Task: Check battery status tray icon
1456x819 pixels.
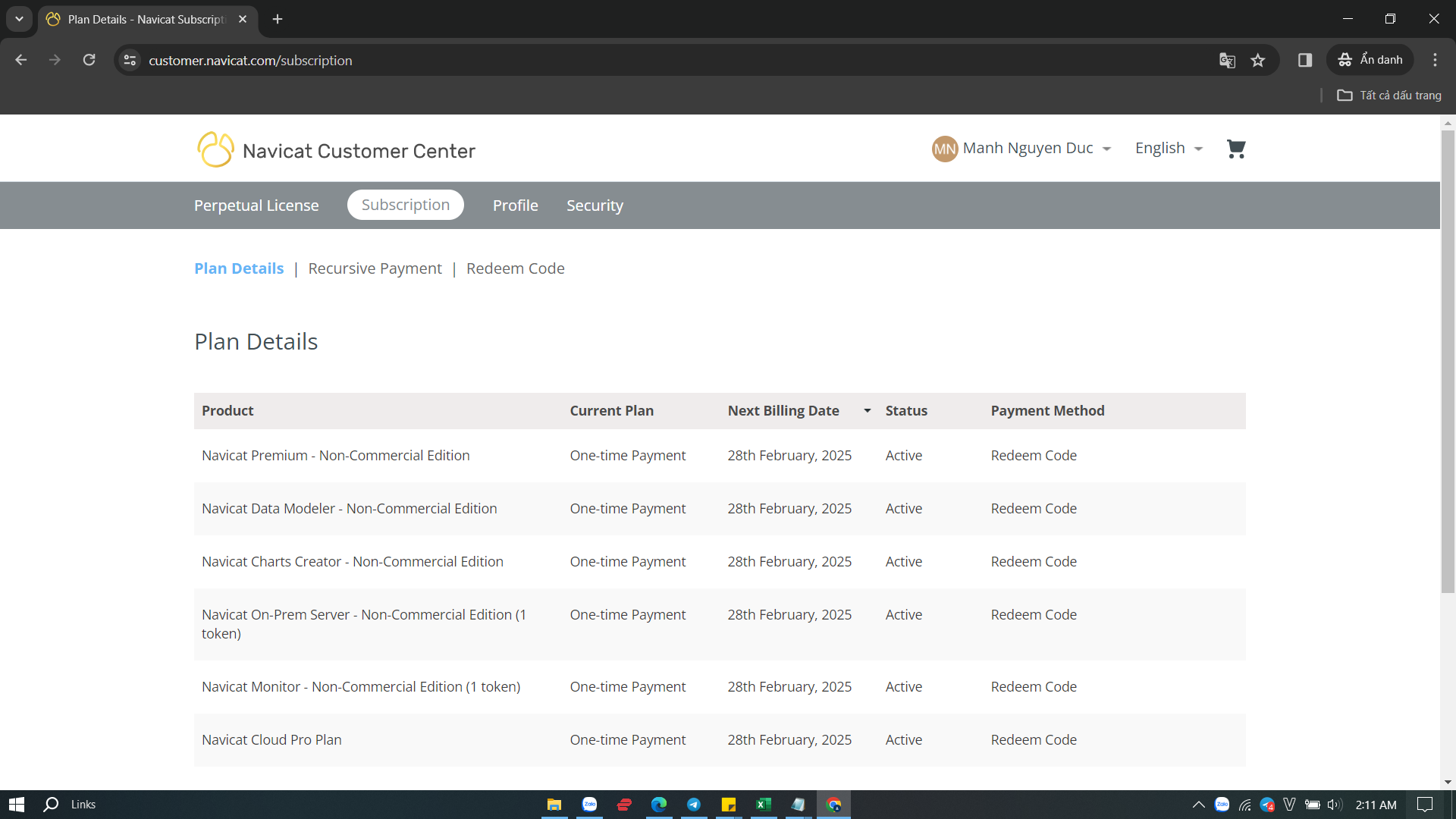Action: 1313,805
